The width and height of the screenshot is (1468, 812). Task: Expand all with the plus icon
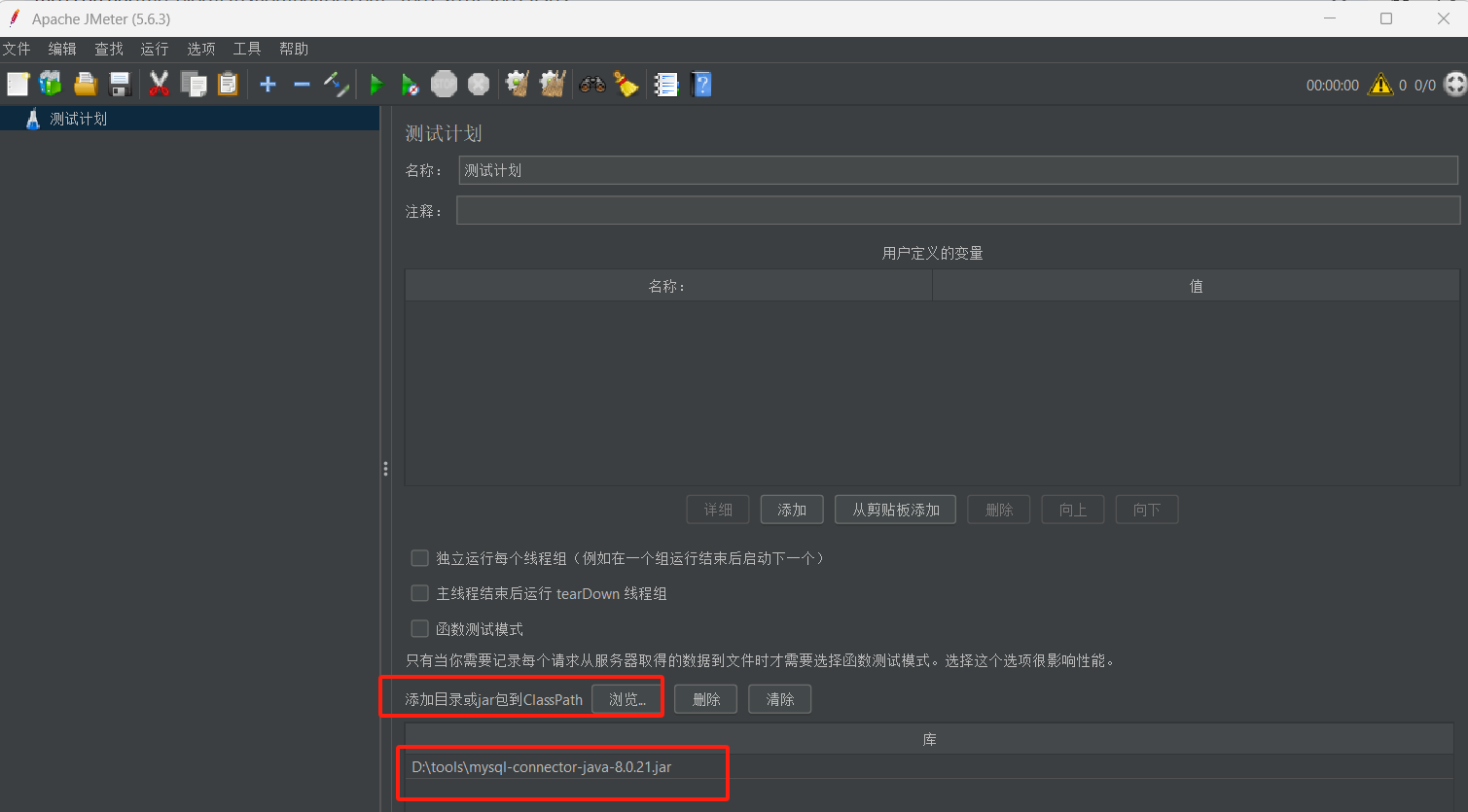[268, 85]
